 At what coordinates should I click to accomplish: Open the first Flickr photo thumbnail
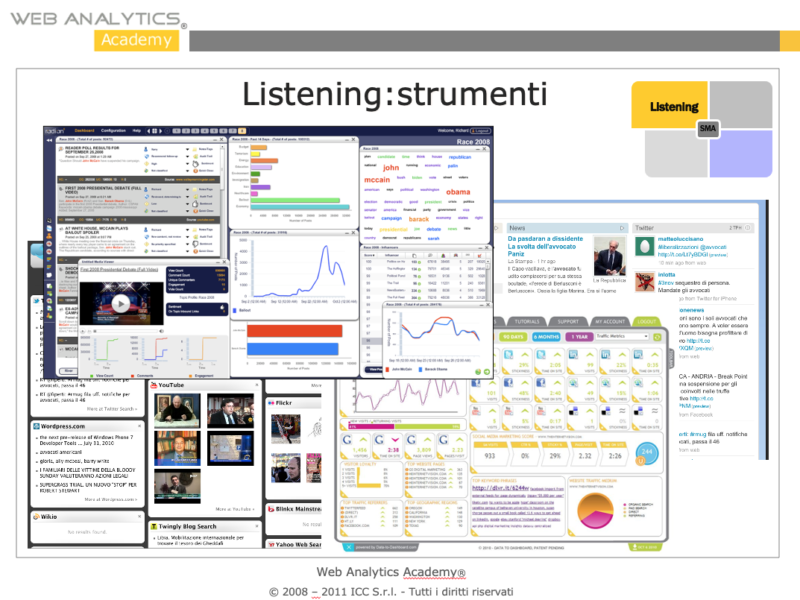point(286,429)
